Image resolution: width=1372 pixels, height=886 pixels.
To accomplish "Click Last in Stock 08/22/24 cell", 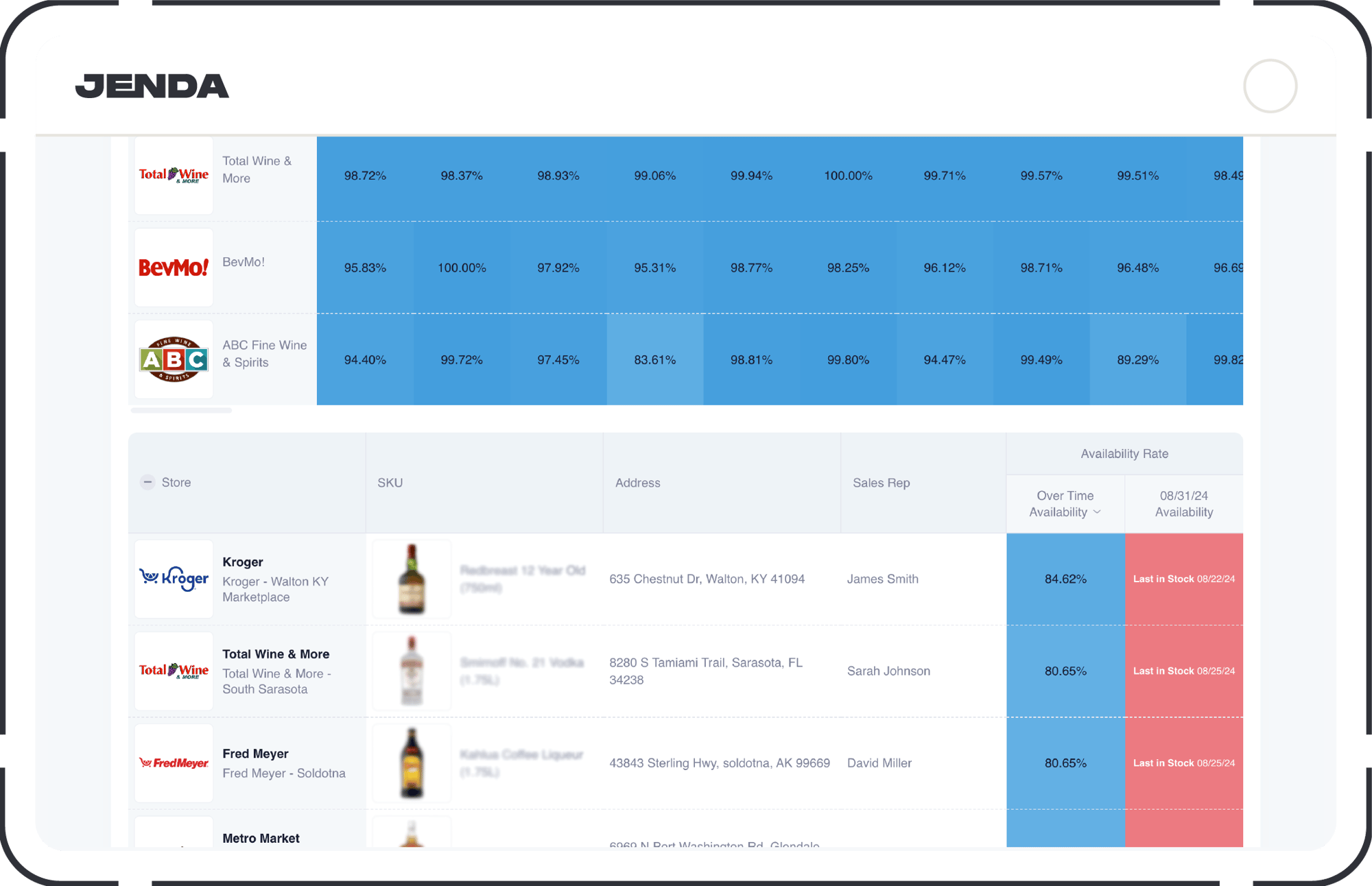I will click(1184, 579).
